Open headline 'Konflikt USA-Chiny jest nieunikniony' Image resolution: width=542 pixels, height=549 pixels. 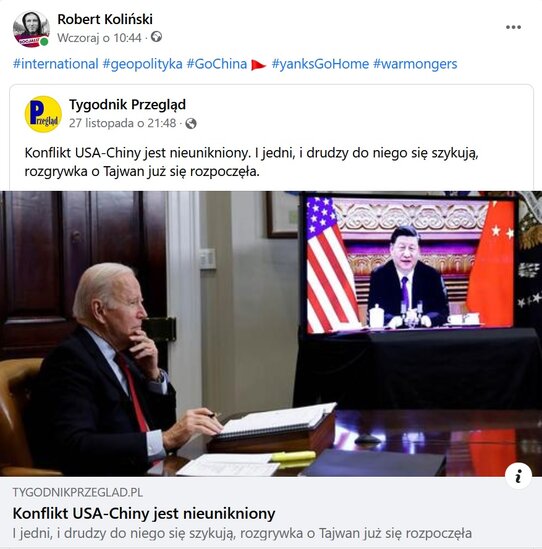coord(144,514)
